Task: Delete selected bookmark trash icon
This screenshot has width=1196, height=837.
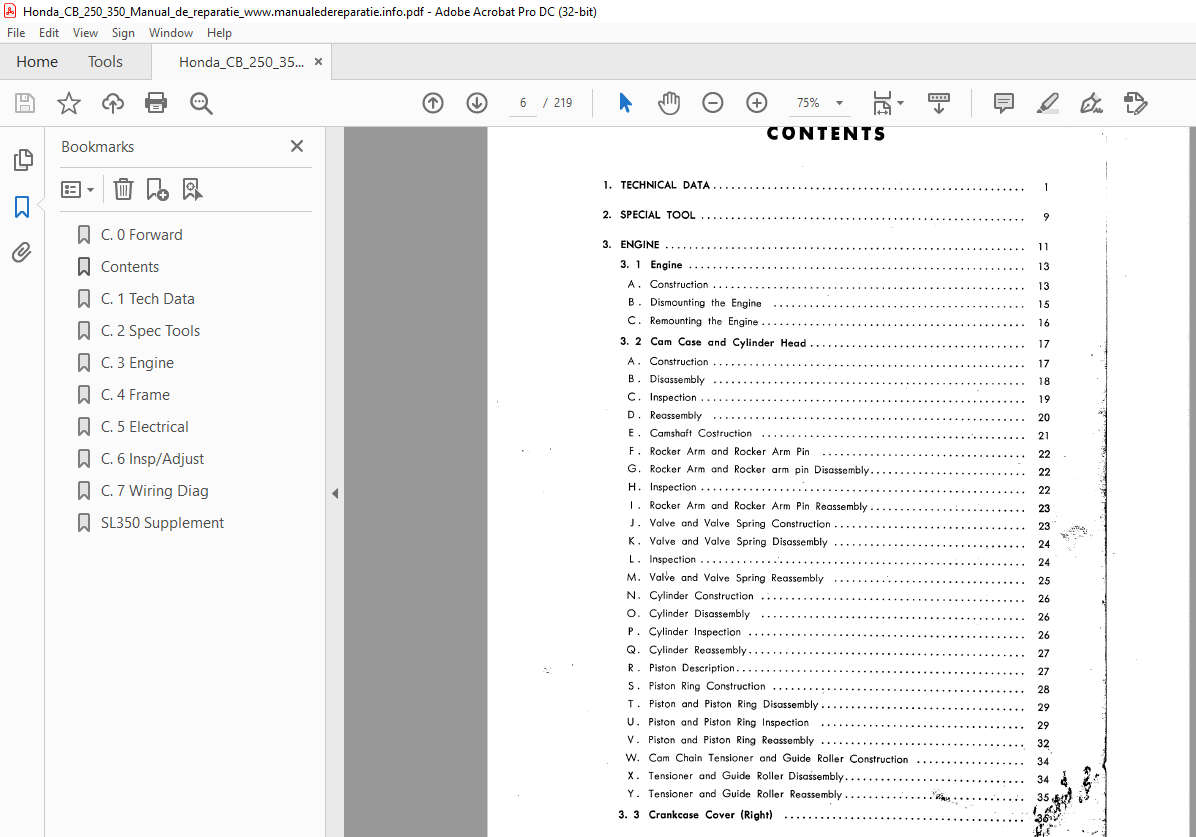Action: click(x=124, y=189)
